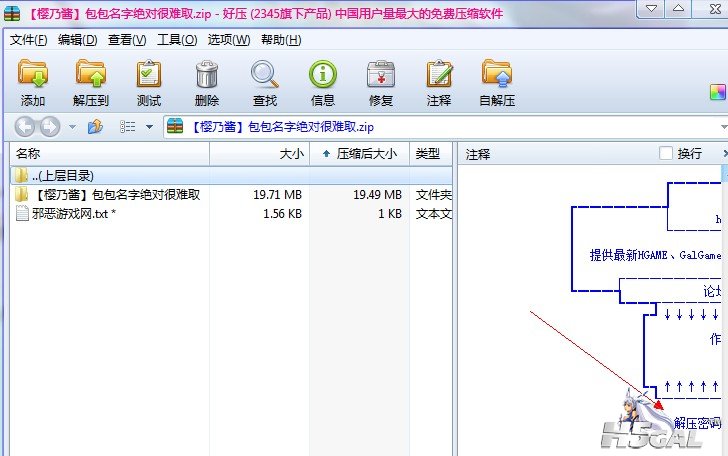Go forward with the right arrow button

click(x=50, y=127)
